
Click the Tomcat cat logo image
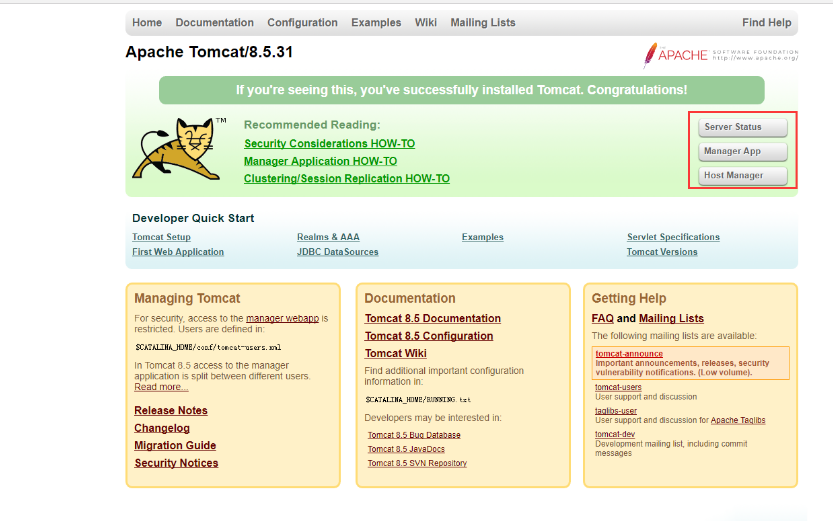pos(179,149)
